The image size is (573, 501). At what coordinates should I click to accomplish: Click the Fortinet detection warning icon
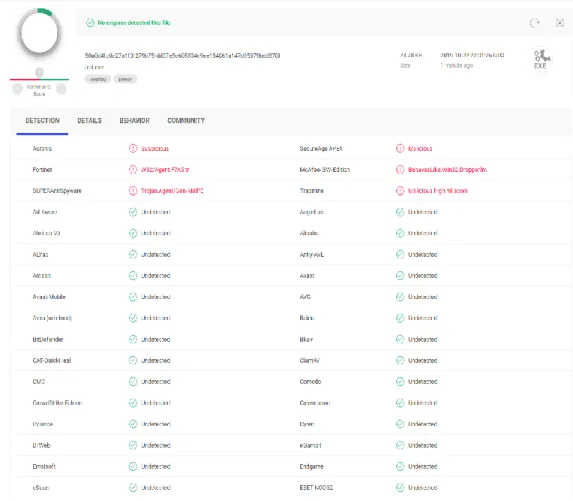(133, 170)
